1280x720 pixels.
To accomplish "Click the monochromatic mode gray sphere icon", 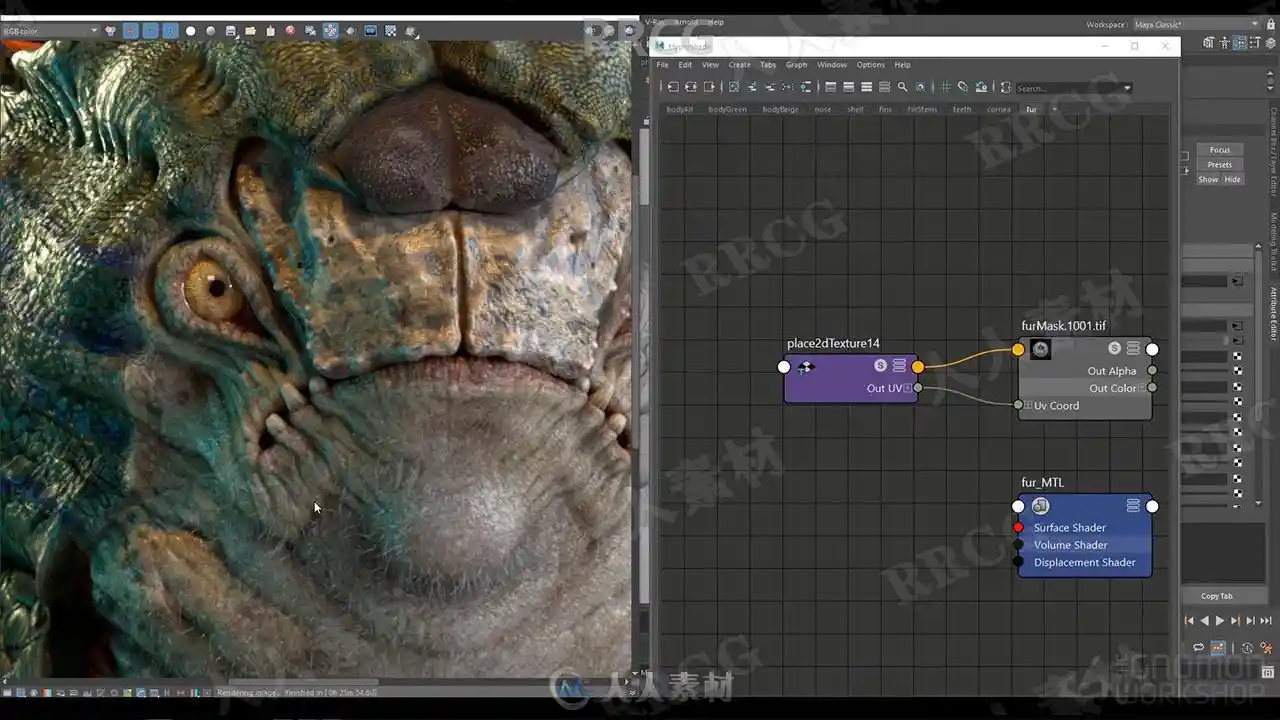I will [x=211, y=31].
